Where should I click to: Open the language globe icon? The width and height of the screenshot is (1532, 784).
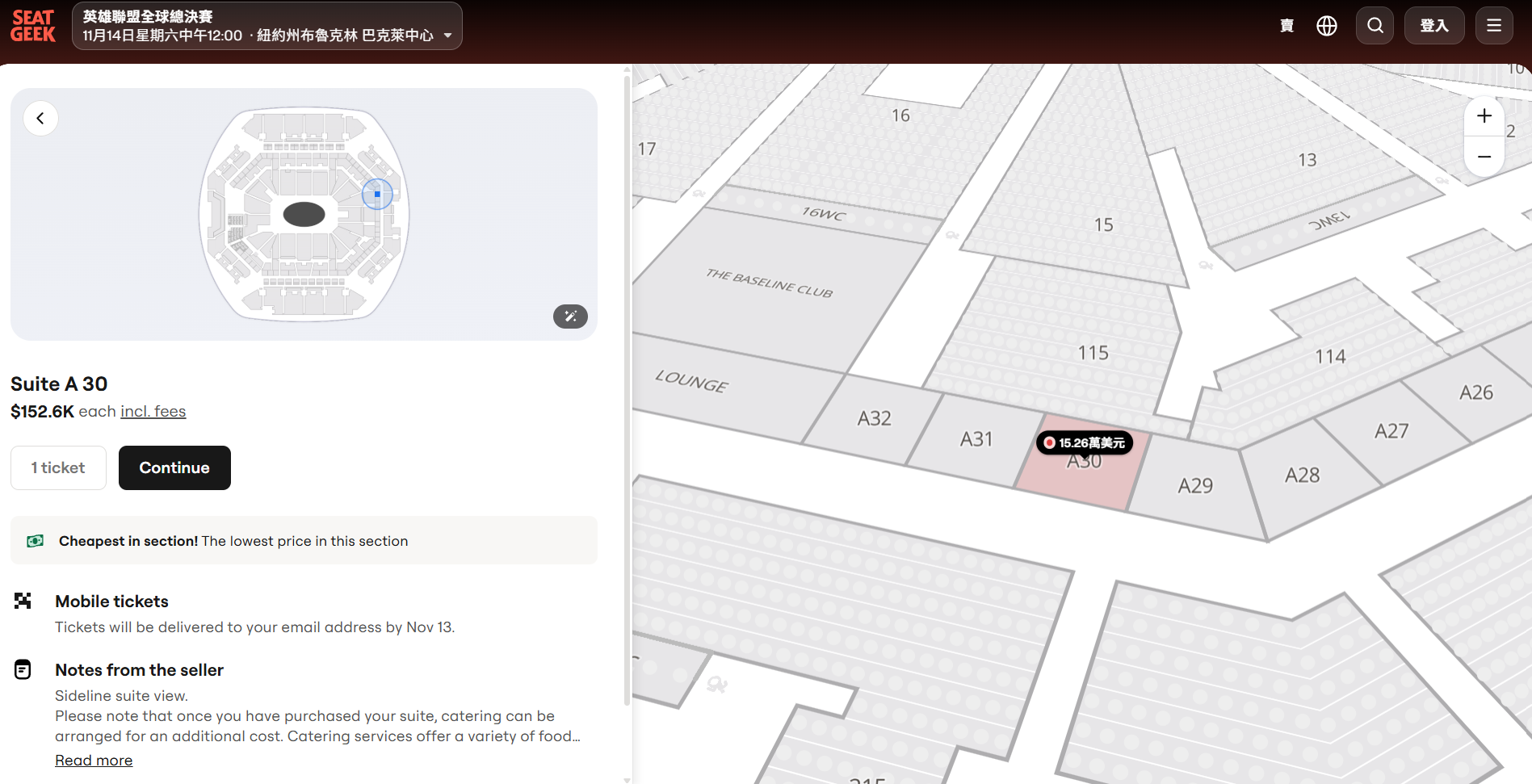click(x=1327, y=26)
